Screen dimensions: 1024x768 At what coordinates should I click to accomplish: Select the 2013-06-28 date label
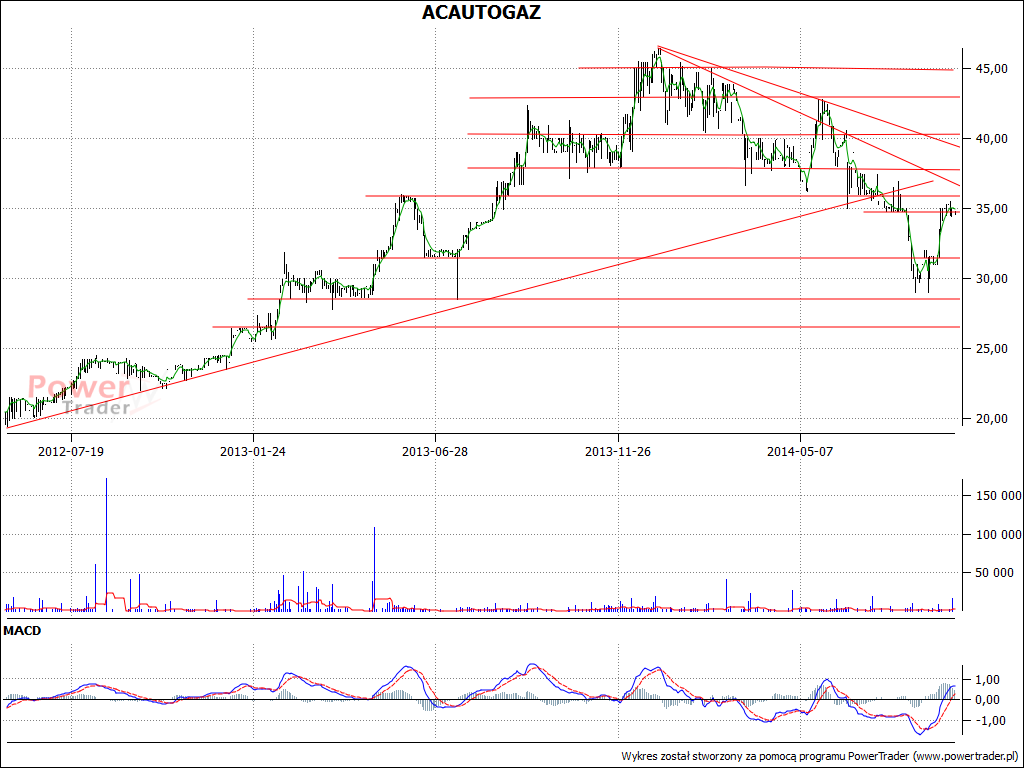(x=435, y=451)
